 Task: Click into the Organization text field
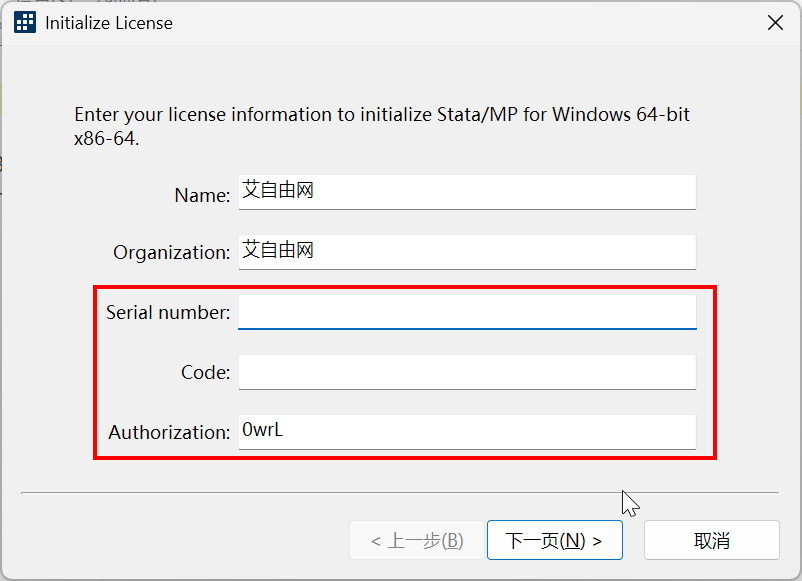(466, 251)
